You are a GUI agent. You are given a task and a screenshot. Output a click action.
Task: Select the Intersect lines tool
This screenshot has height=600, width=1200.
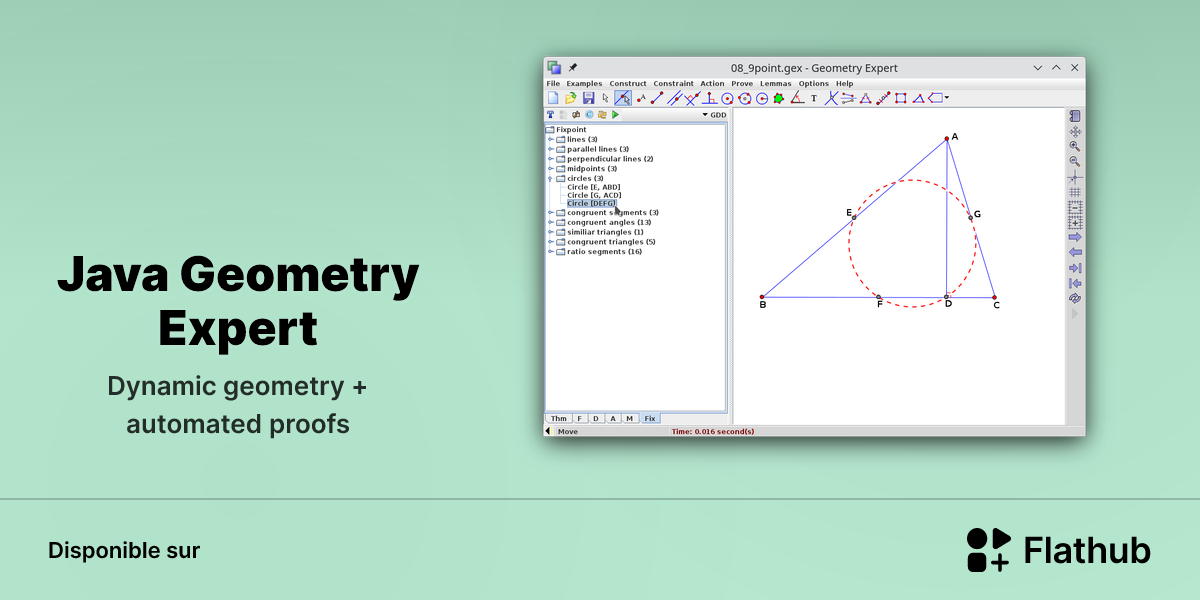pyautogui.click(x=831, y=98)
